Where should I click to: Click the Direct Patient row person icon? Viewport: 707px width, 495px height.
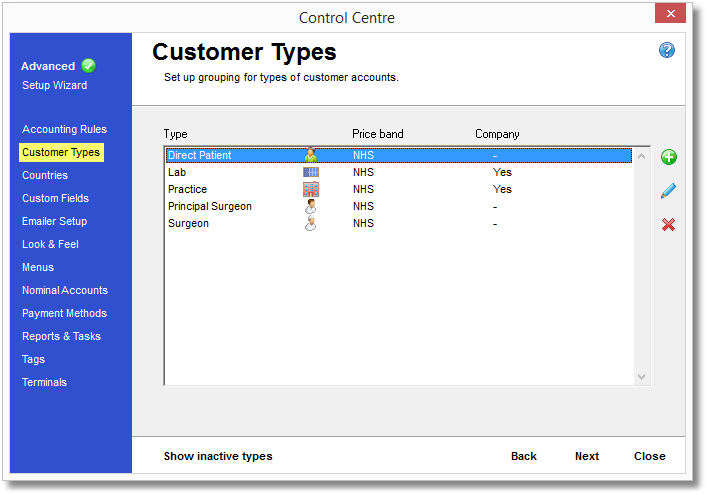point(310,155)
